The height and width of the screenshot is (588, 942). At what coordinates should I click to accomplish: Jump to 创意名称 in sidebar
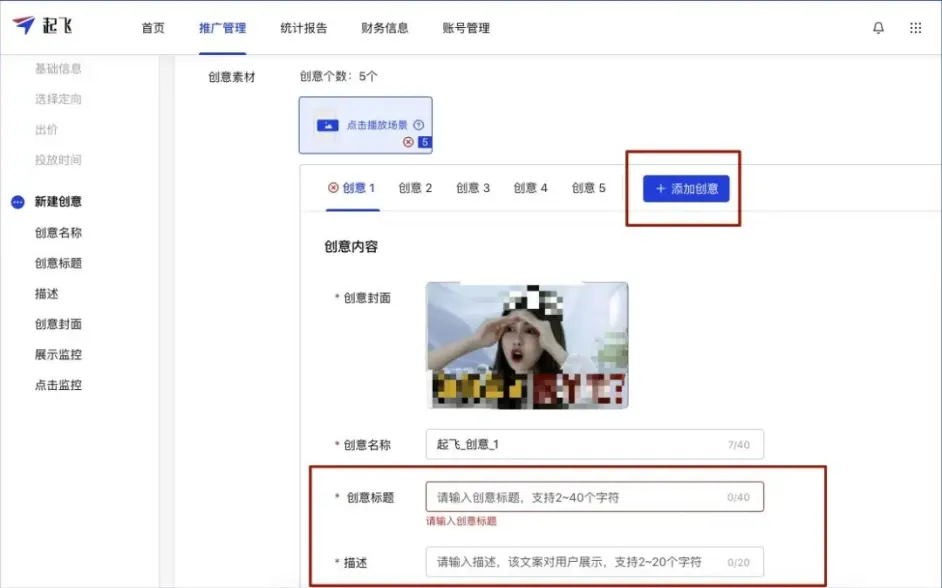(x=58, y=232)
